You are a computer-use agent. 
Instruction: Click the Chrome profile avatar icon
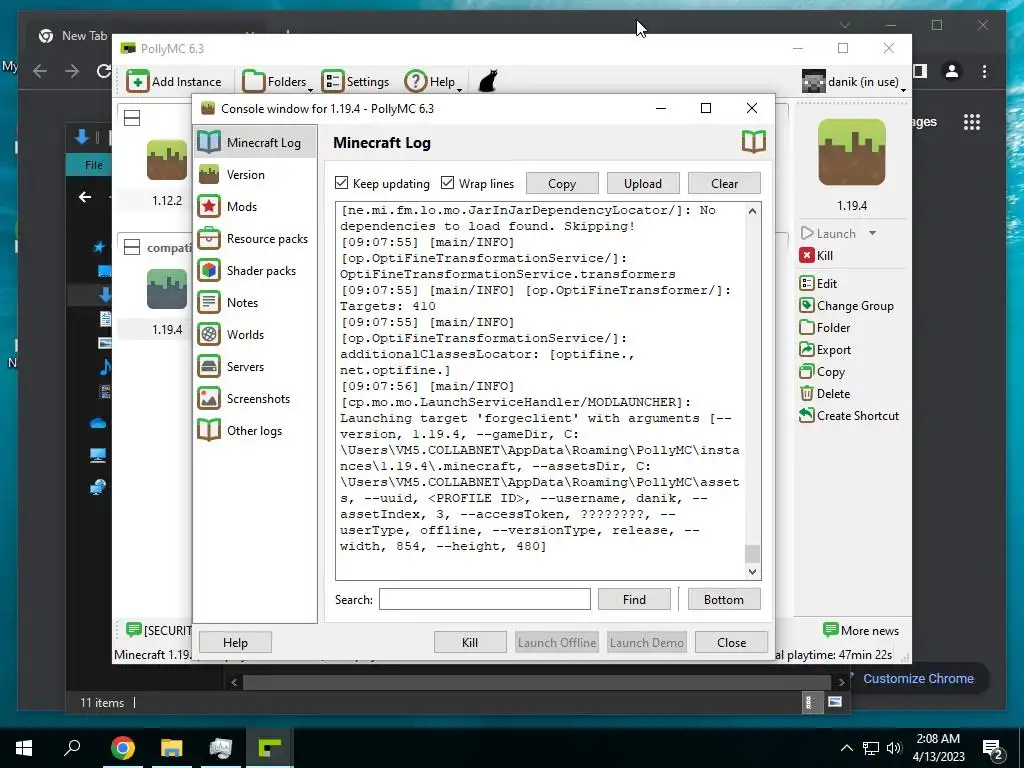(952, 71)
